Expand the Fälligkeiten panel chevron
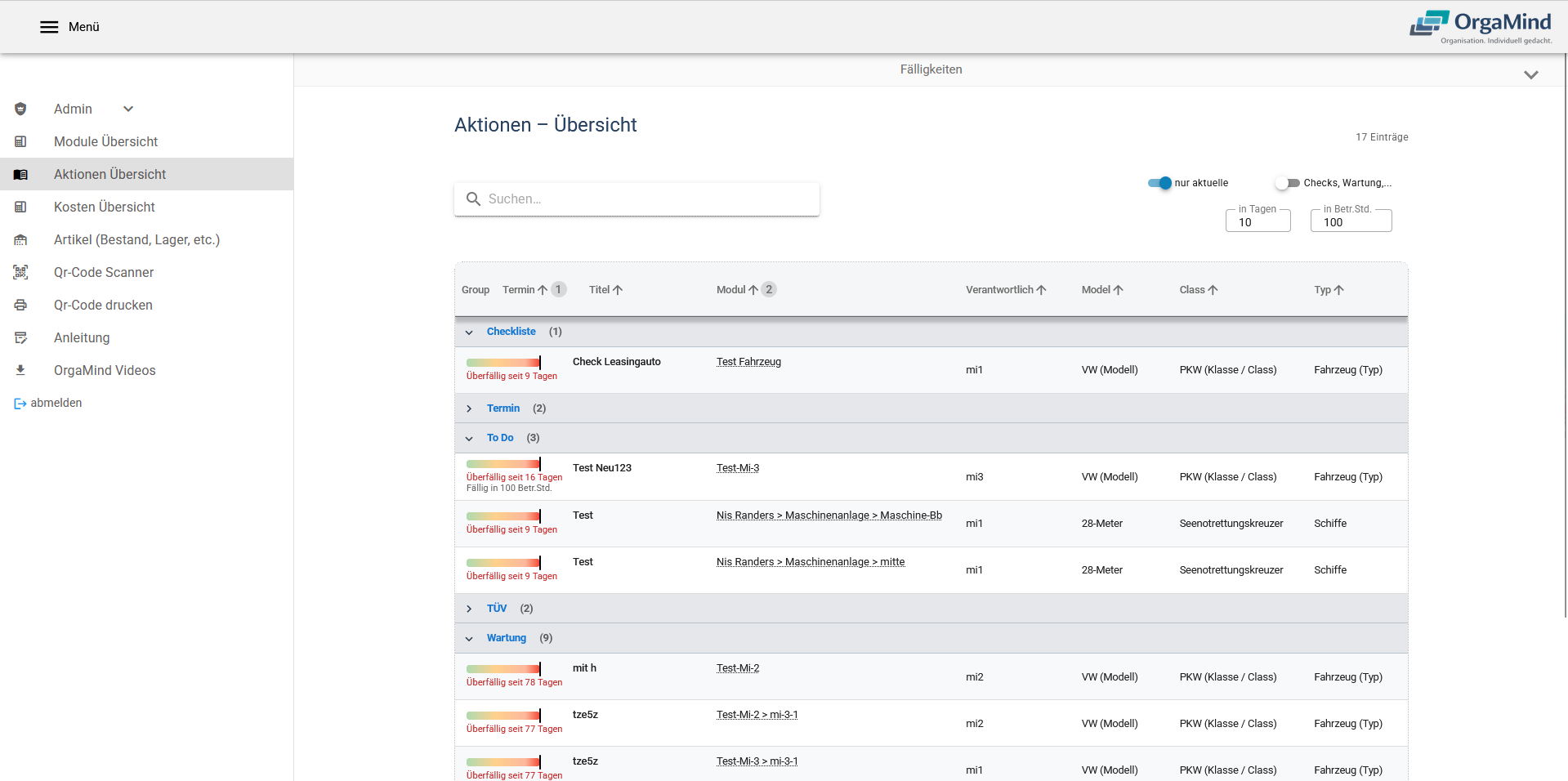Screen dimensions: 1568x781 pyautogui.click(x=1530, y=74)
